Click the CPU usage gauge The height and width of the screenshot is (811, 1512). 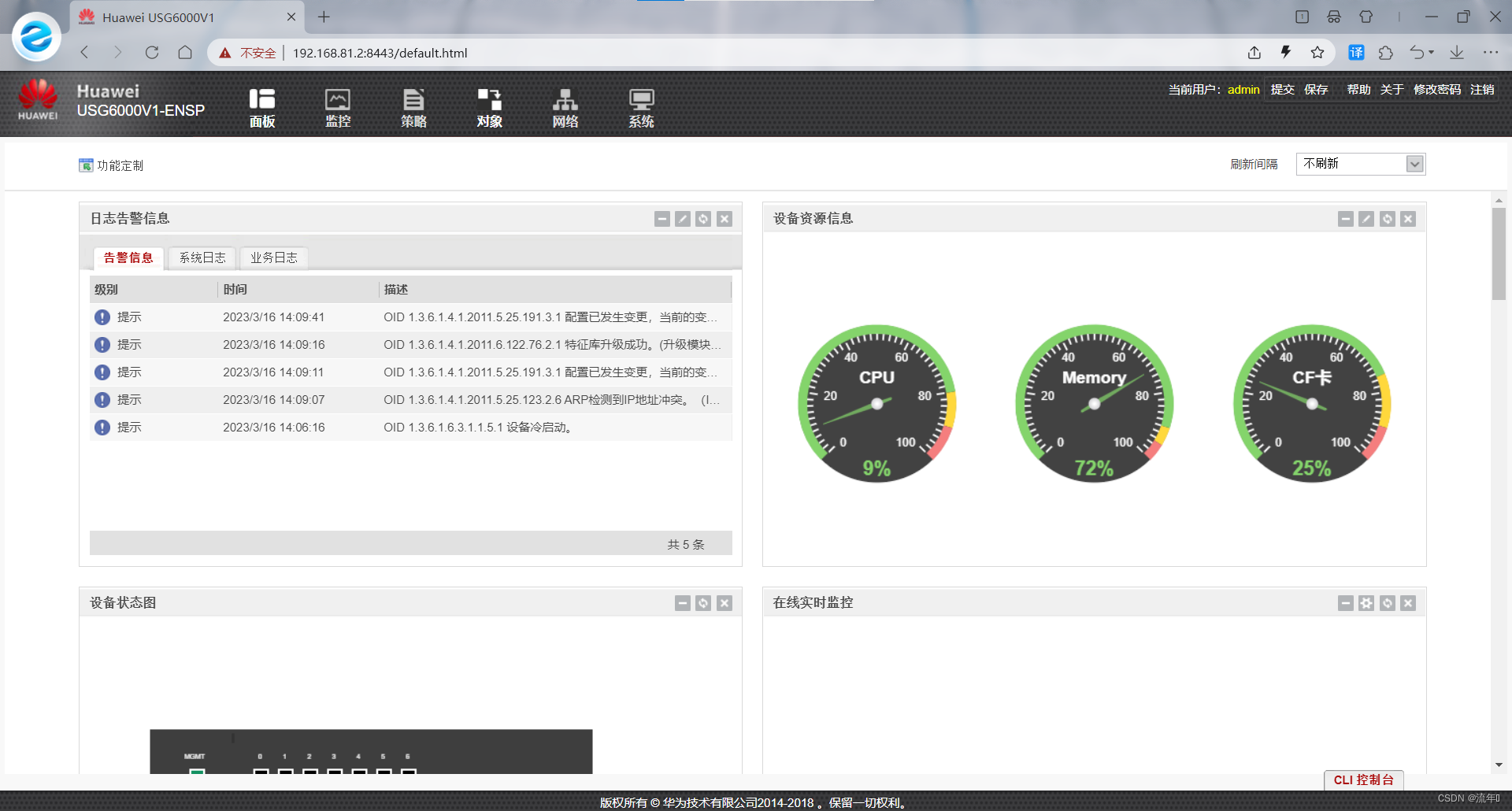coord(876,403)
